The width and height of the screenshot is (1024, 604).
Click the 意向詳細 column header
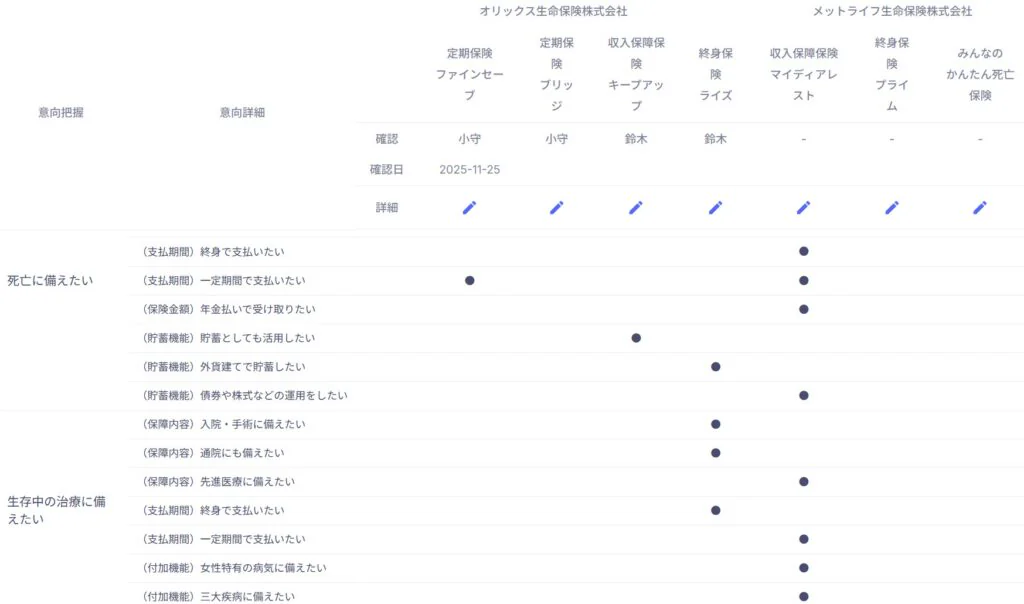[242, 112]
